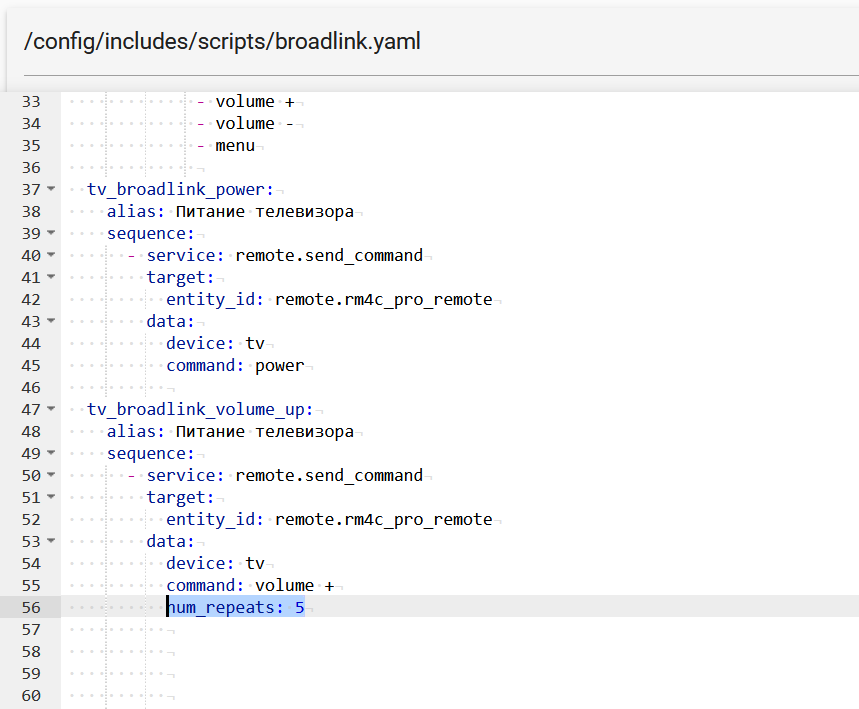The width and height of the screenshot is (859, 709).
Task: Collapse the fold arrow at line 41
Action: tap(51, 277)
